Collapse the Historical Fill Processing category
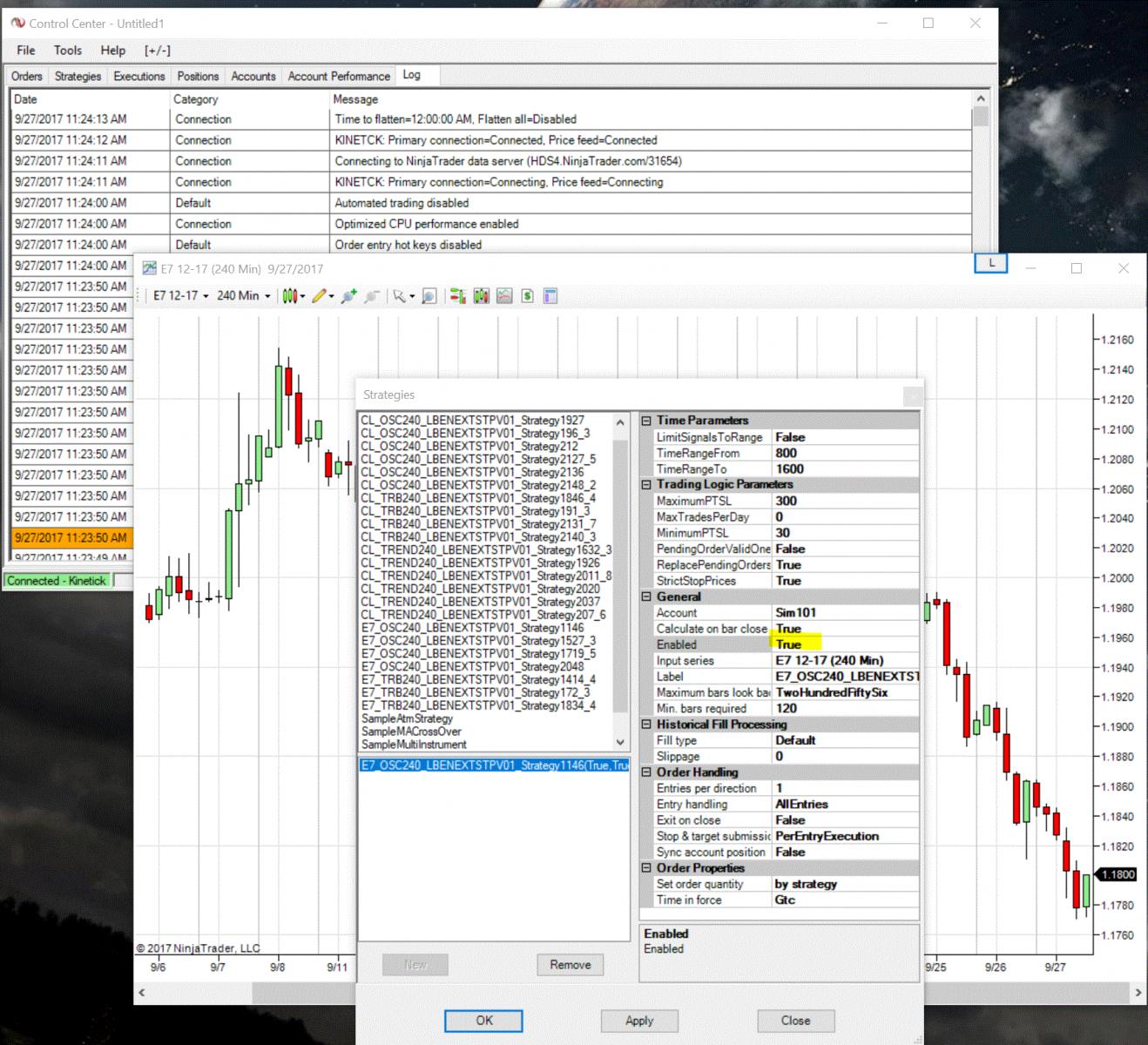The image size is (1148, 1045). click(646, 725)
